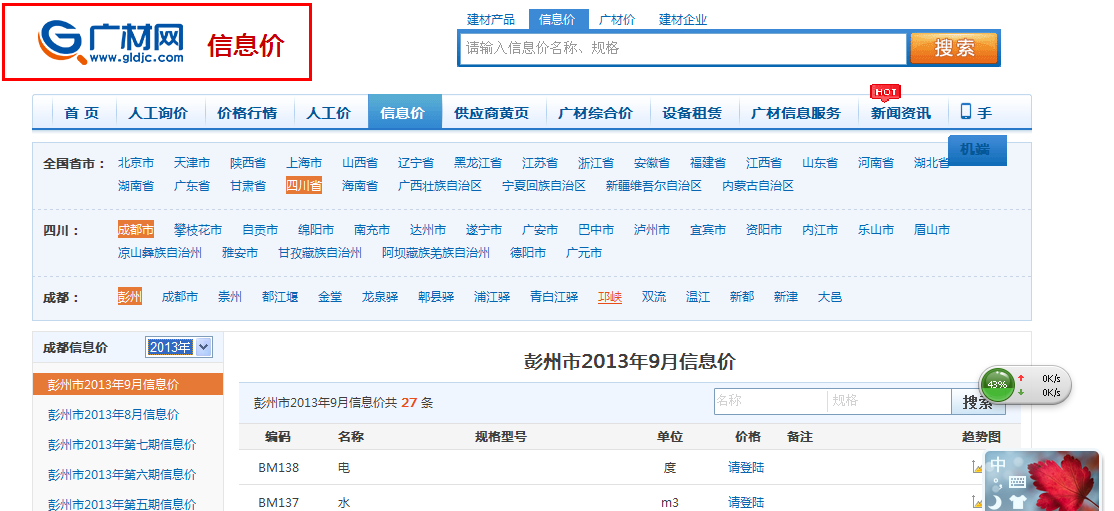
Task: Select 攀枝花市 city link
Action: click(x=198, y=230)
